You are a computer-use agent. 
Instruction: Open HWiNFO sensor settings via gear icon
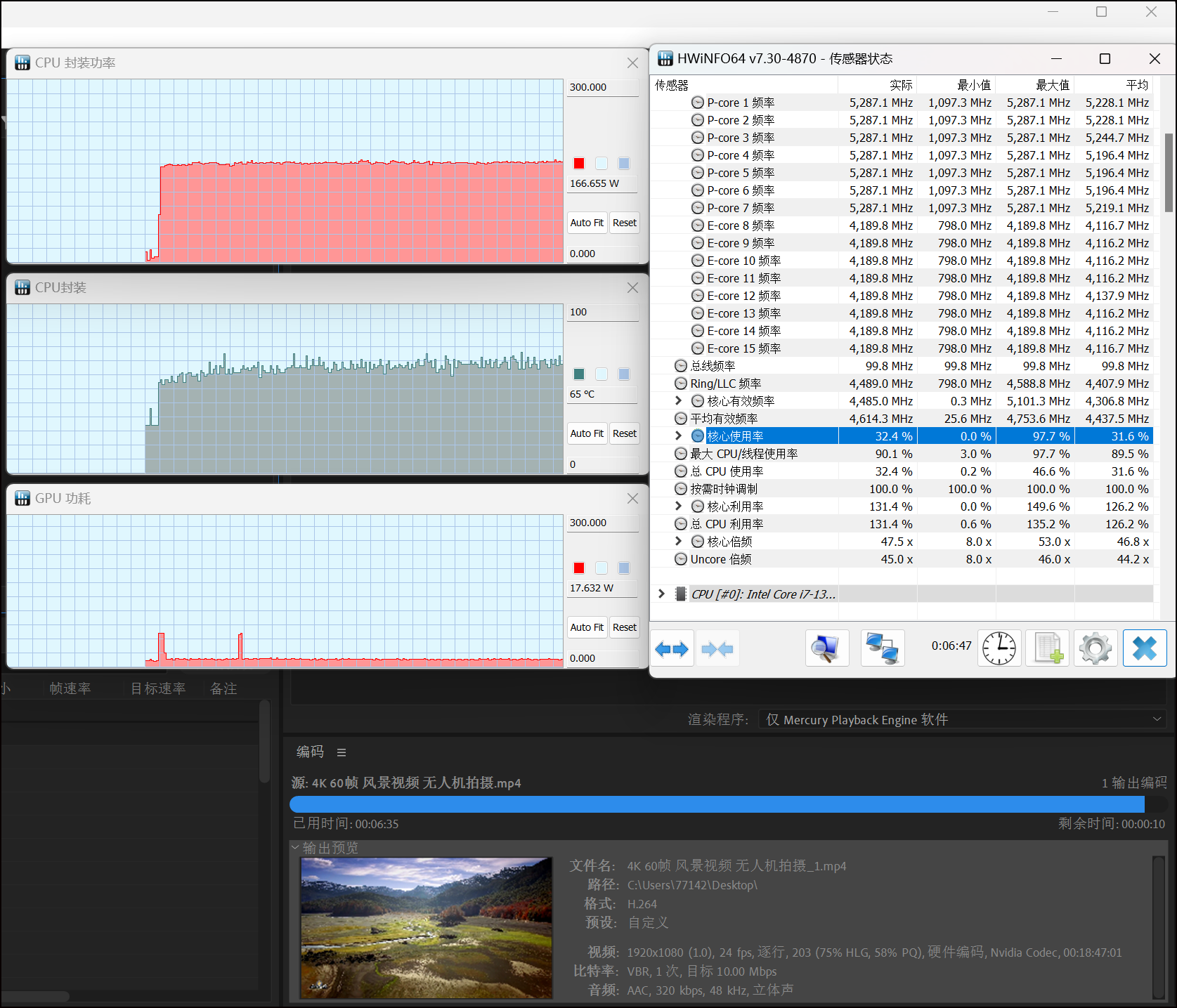coord(1095,648)
